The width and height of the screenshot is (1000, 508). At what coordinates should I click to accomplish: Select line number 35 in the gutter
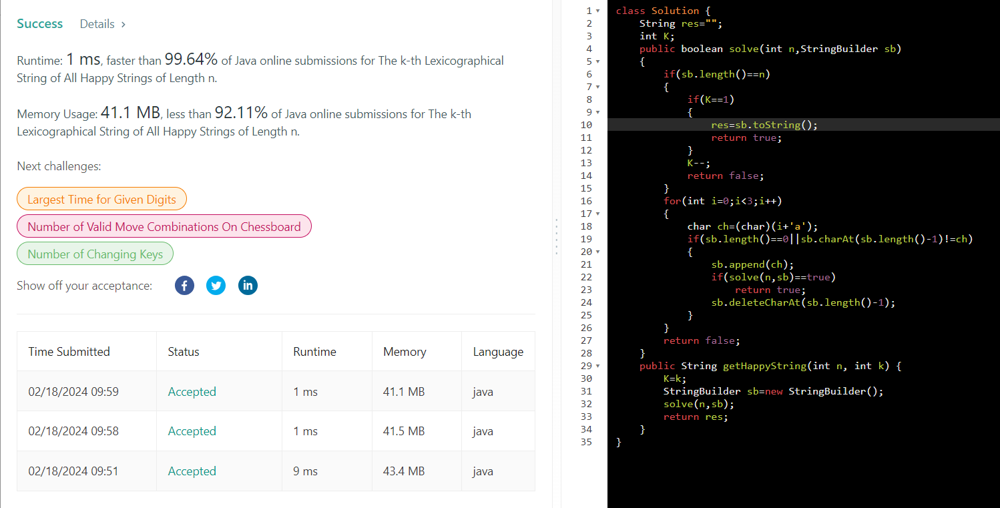[587, 442]
